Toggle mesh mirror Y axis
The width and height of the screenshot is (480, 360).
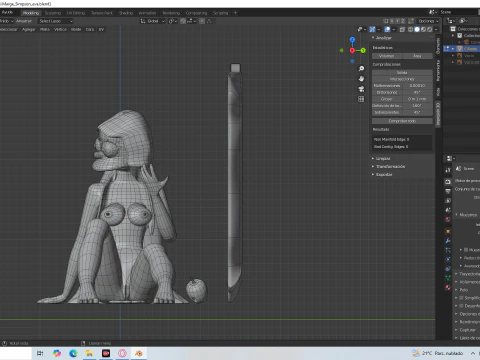397,21
